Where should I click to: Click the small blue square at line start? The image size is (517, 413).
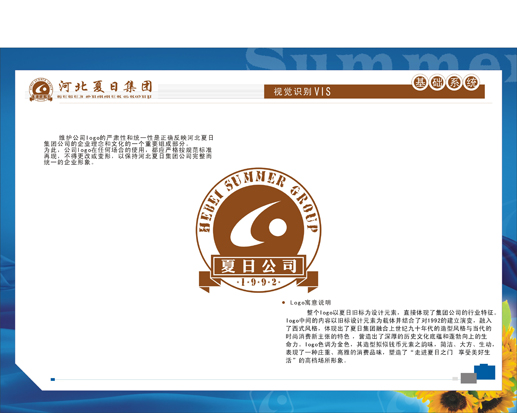[x=53, y=379]
